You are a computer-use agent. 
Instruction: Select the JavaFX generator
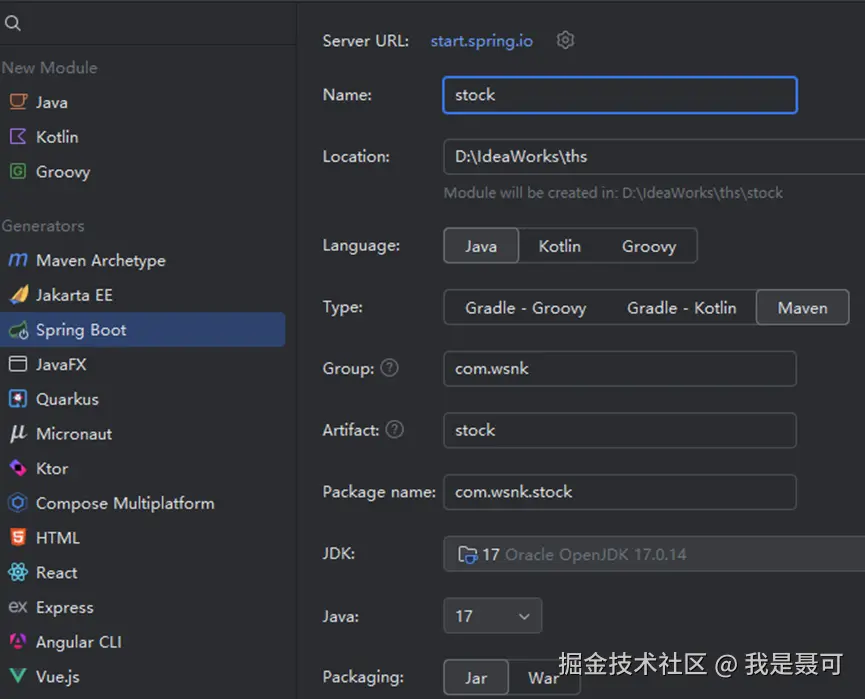coord(142,364)
